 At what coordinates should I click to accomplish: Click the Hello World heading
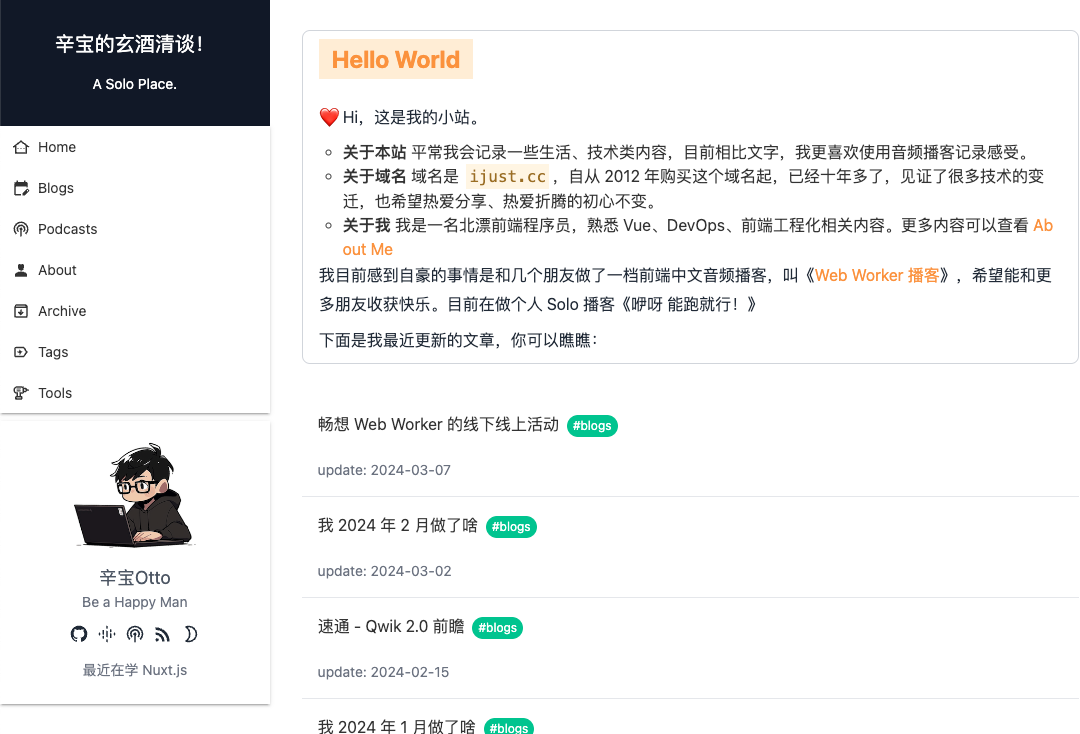pyautogui.click(x=396, y=60)
